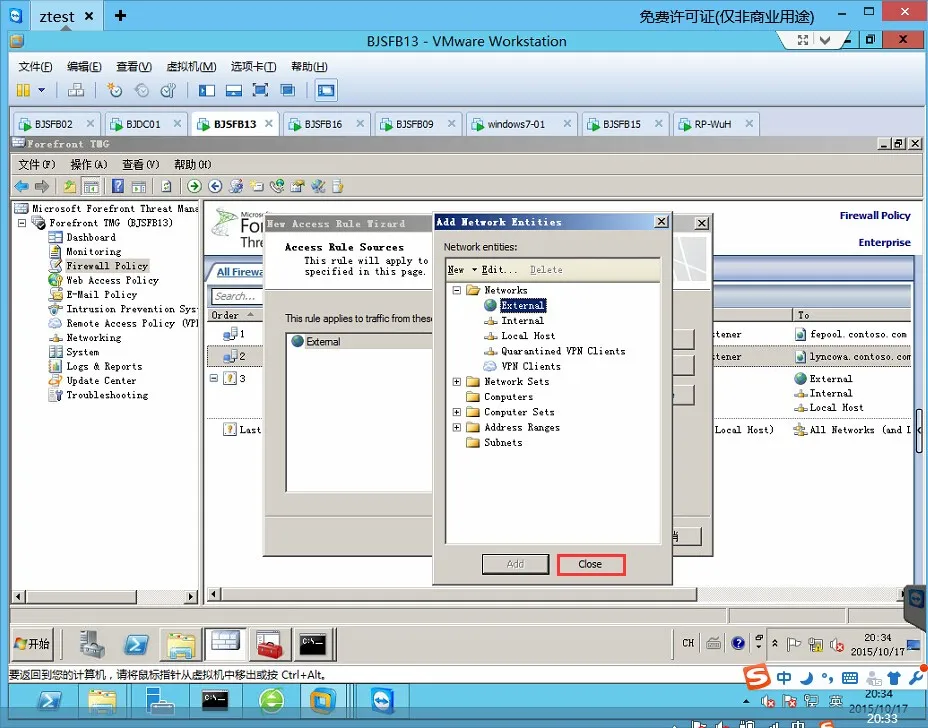
Task: Collapse the Forefront TMG (BJSFB13) tree node
Action: [22, 223]
